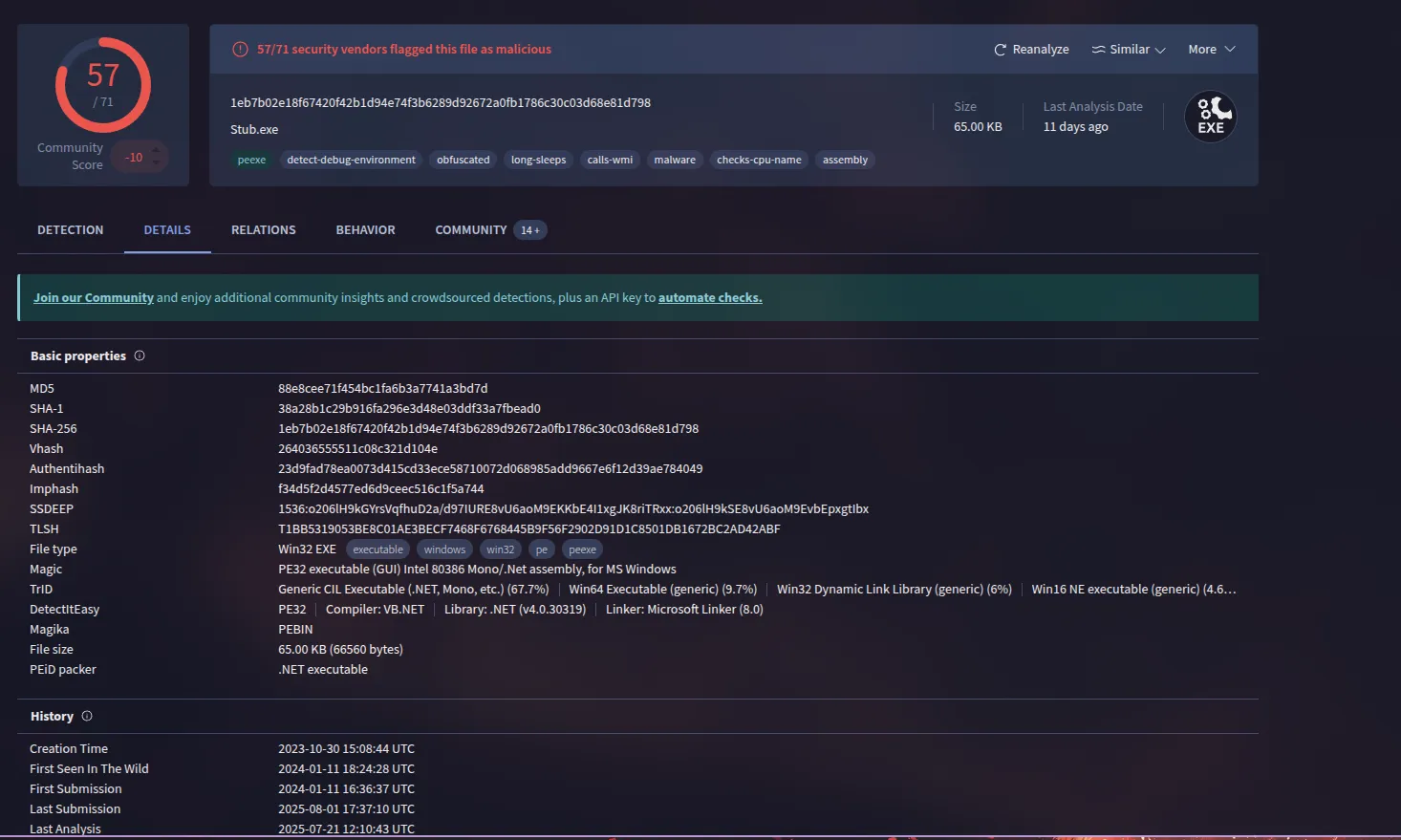Click the obfuscated tag chip
The height and width of the screenshot is (840, 1401).
(x=463, y=161)
